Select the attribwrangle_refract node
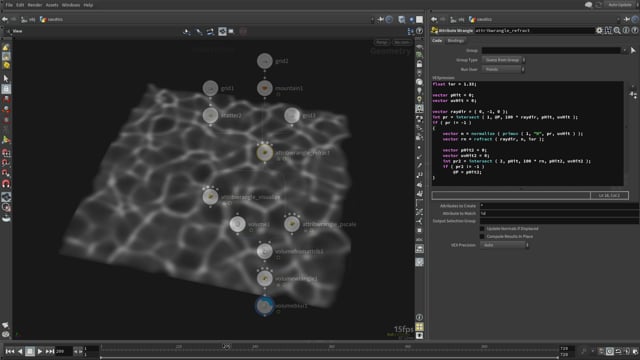 pos(264,153)
